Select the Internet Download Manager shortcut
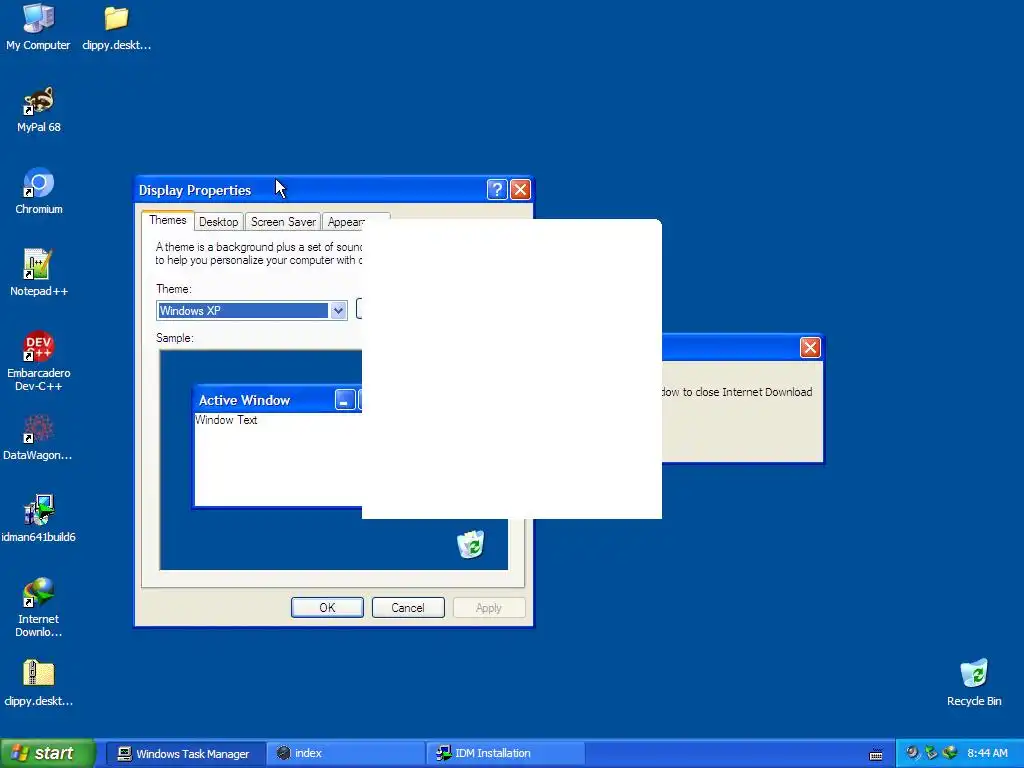The image size is (1024, 768). point(39,608)
